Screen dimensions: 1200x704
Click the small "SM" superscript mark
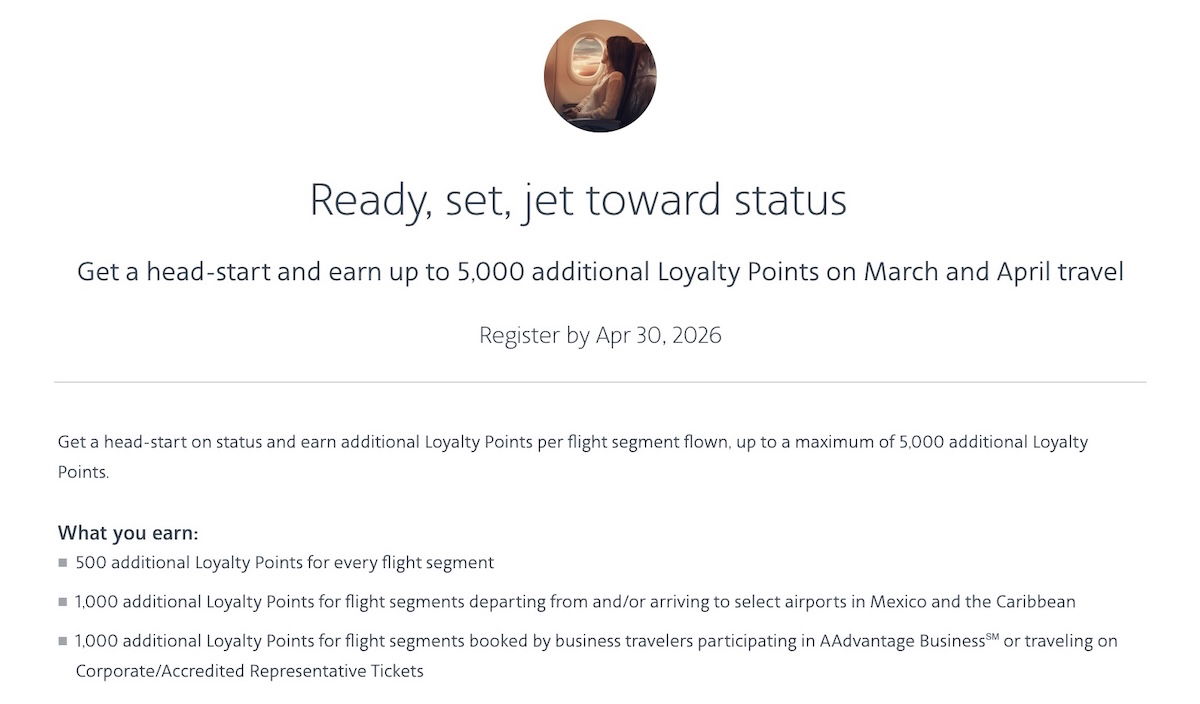992,636
